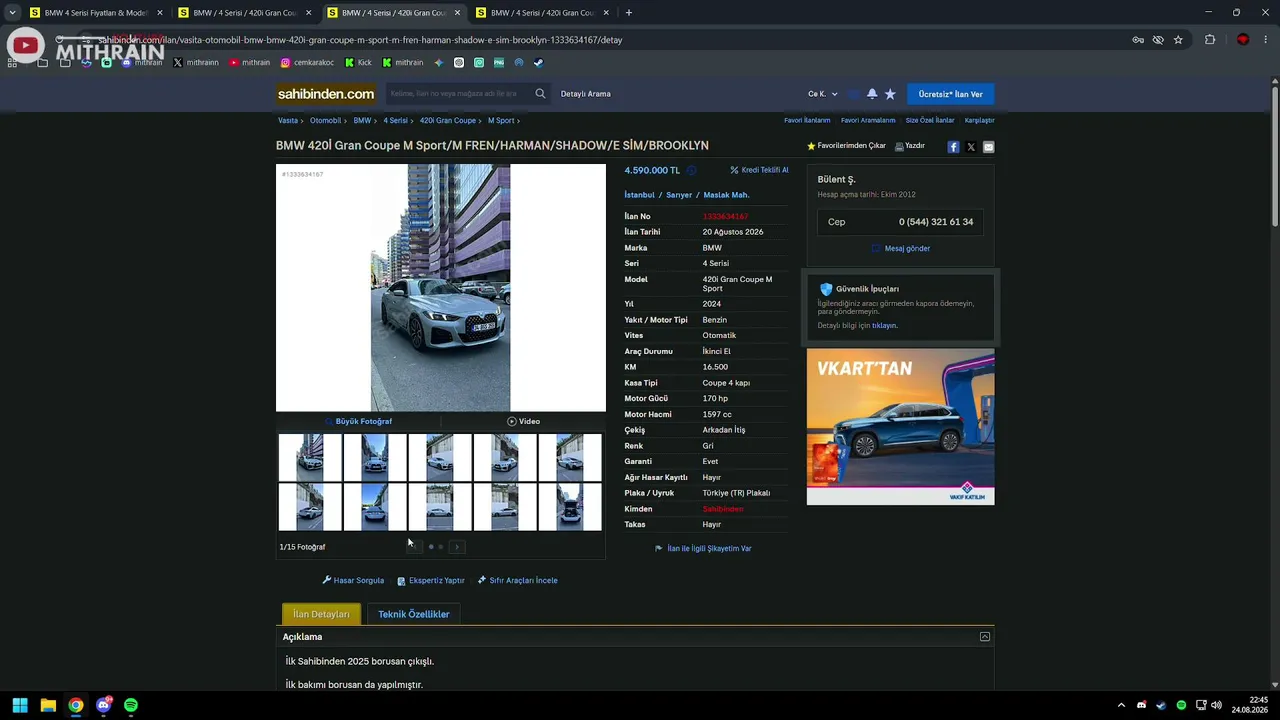Show hidden system tray icons

1121,705
